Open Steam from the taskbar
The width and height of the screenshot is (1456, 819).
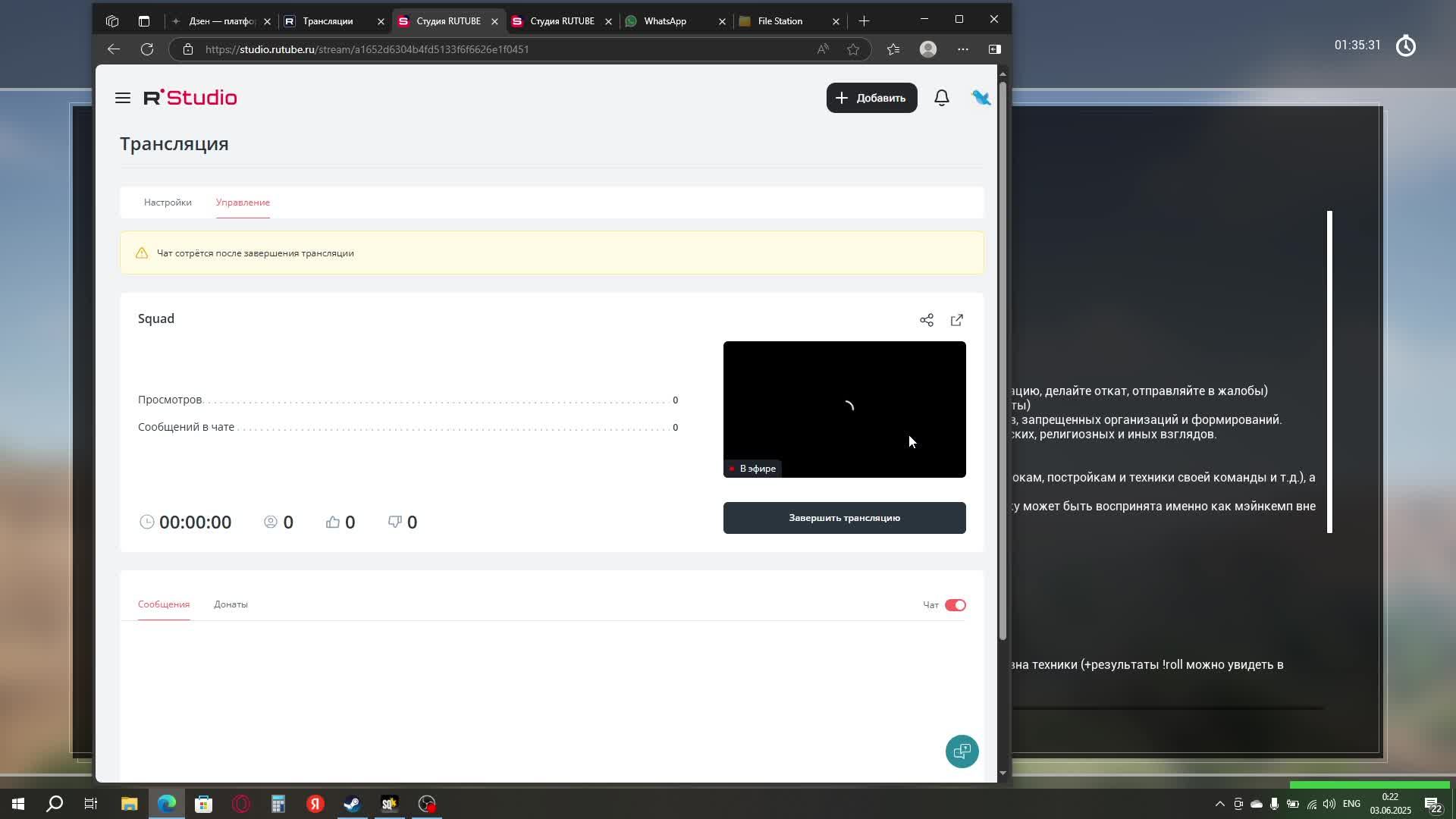352,804
